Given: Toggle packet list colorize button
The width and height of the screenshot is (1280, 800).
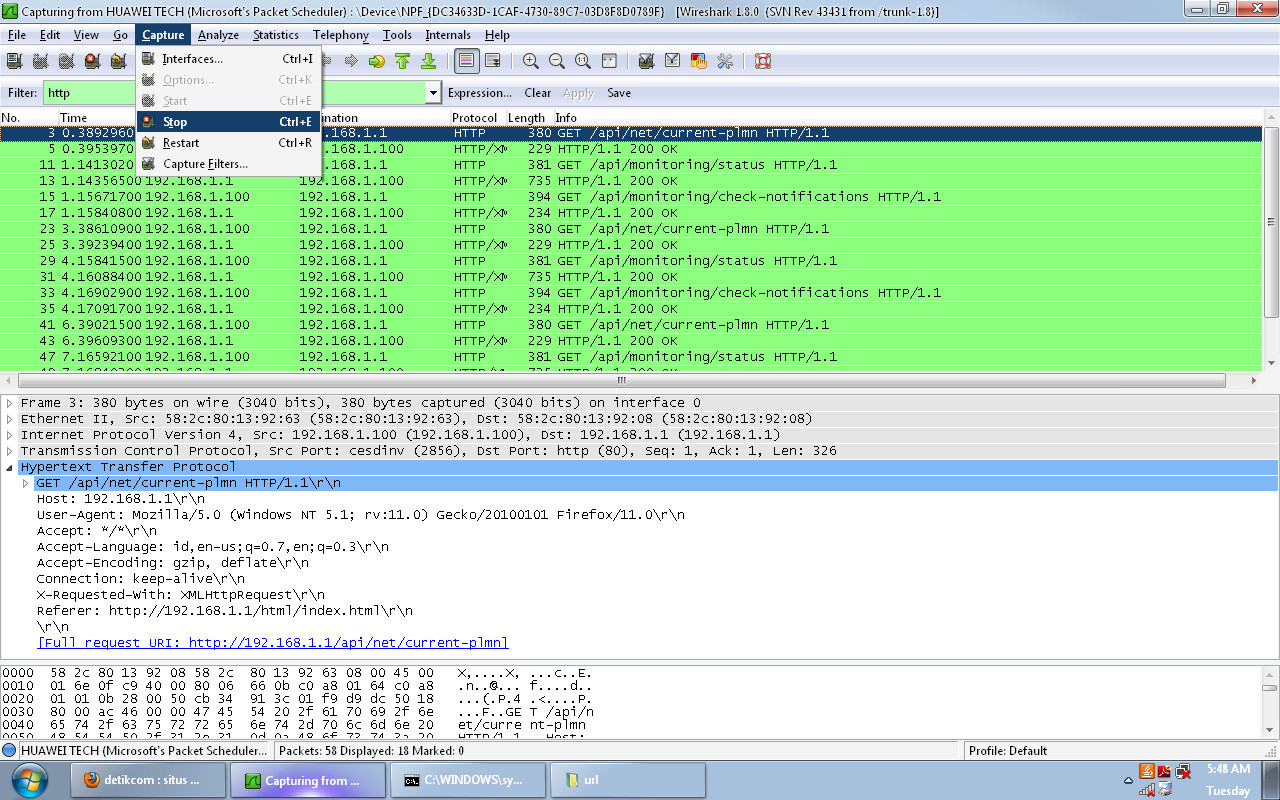Looking at the screenshot, I should [x=466, y=61].
